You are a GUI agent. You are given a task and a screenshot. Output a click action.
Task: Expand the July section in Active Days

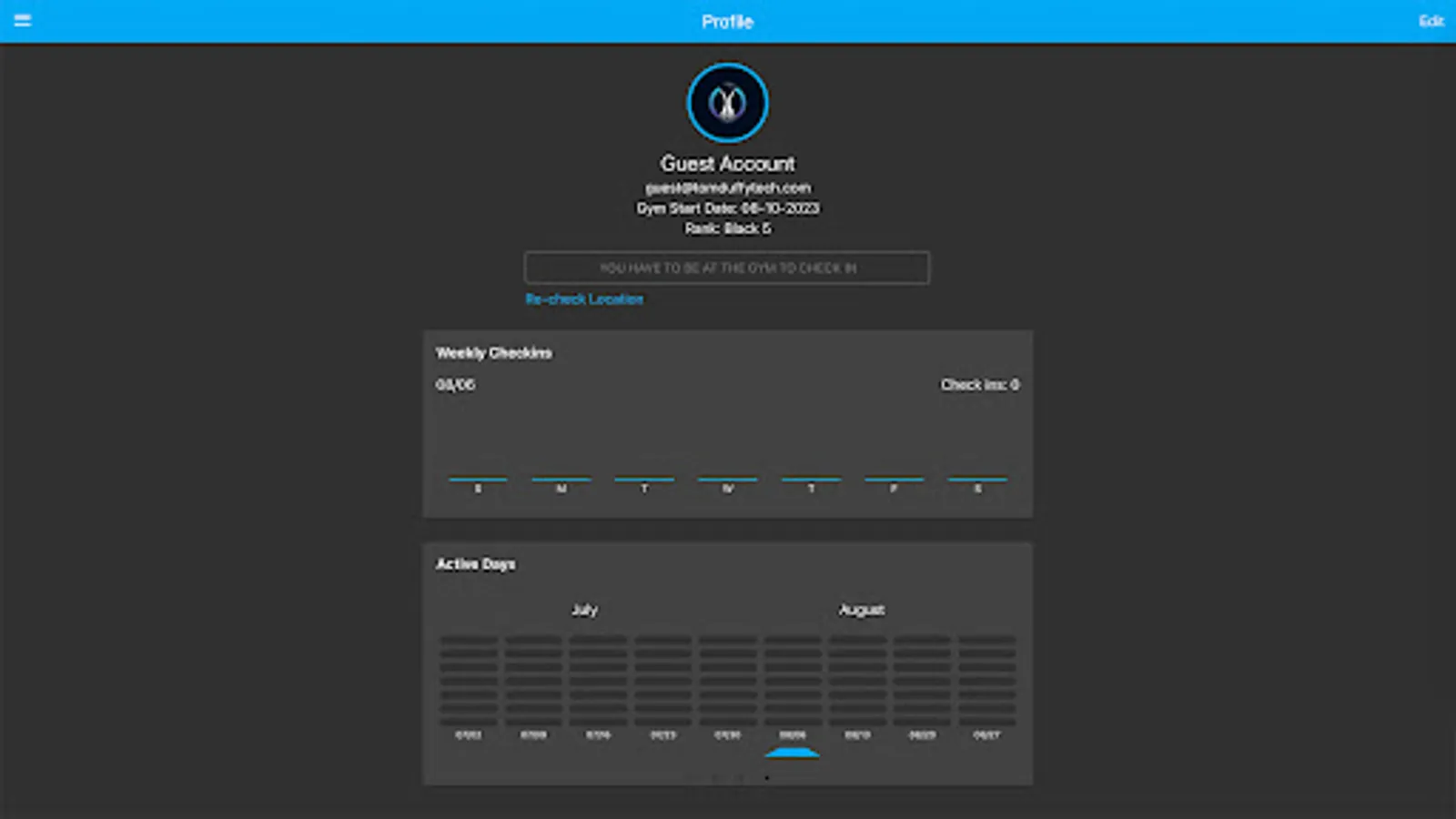(x=585, y=610)
